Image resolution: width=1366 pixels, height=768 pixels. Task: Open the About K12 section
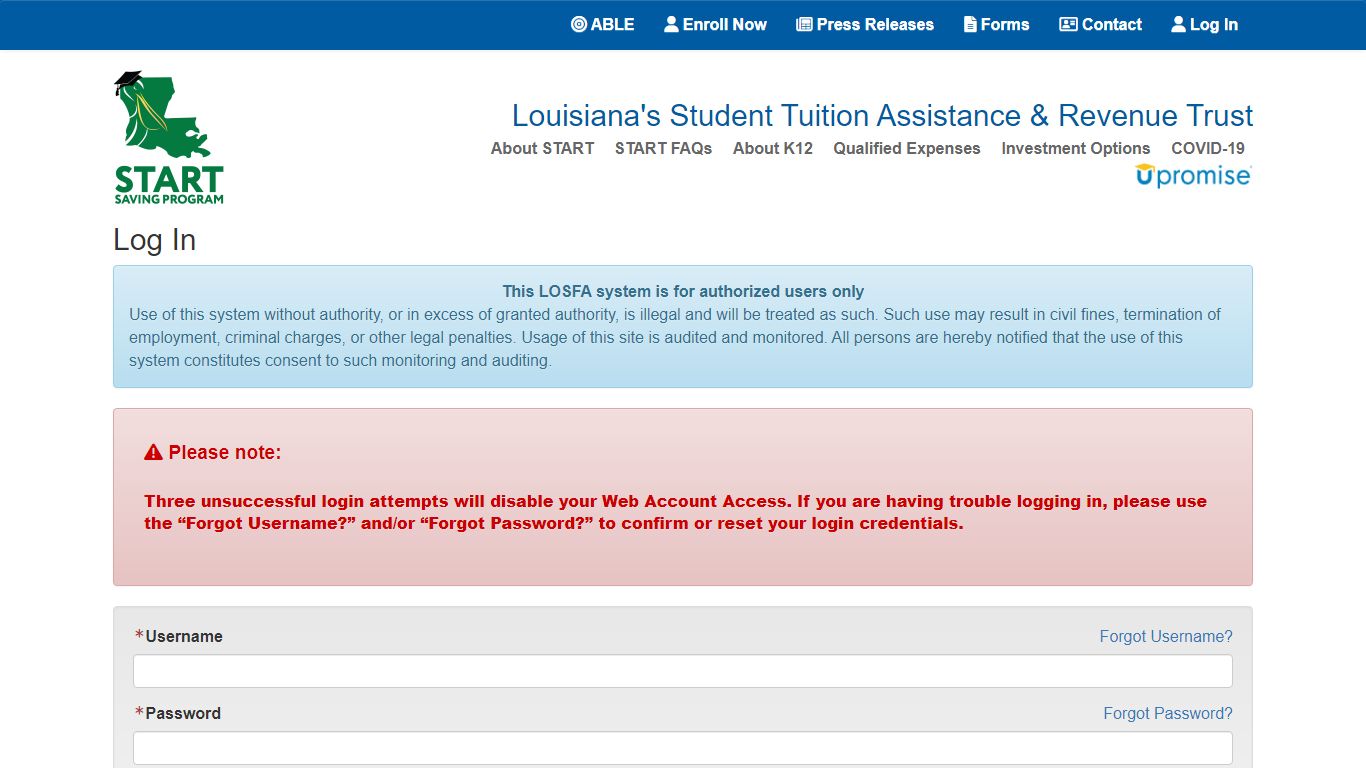click(x=772, y=148)
